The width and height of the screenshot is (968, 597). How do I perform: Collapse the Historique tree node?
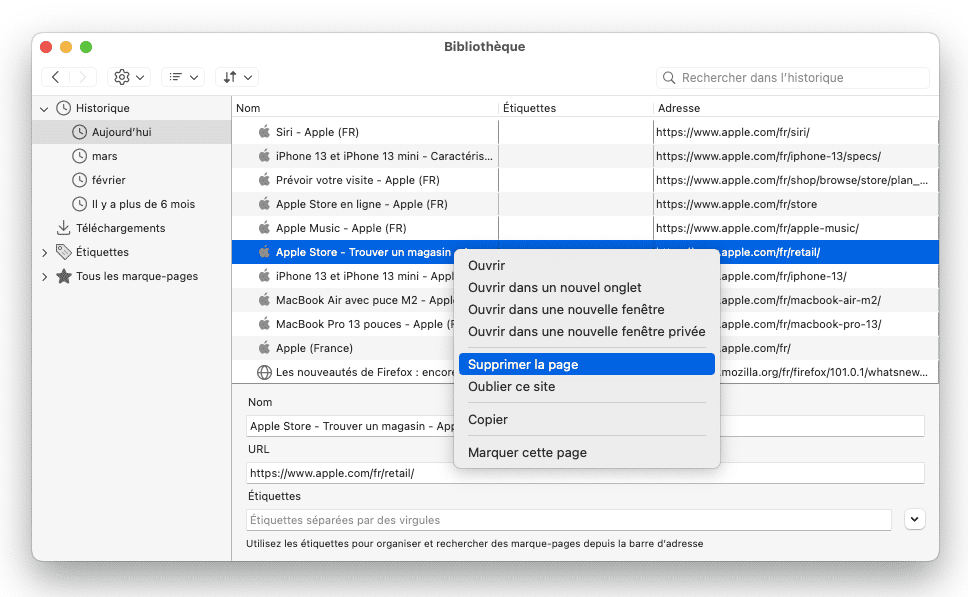point(44,109)
